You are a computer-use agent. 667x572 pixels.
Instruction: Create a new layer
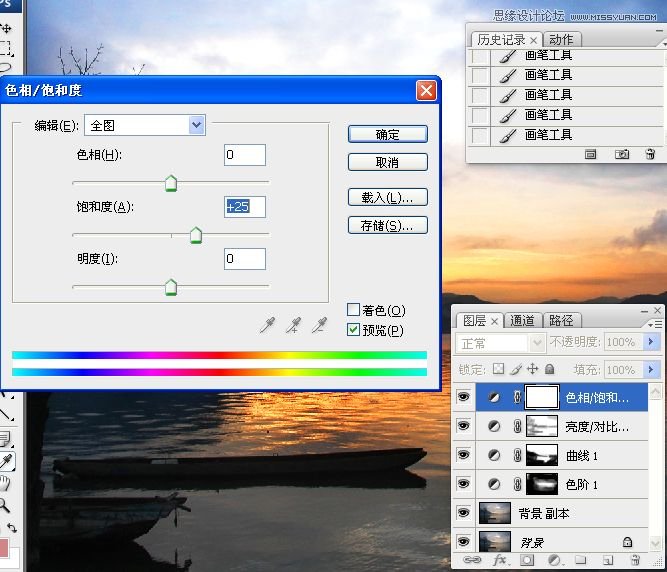tap(608, 561)
